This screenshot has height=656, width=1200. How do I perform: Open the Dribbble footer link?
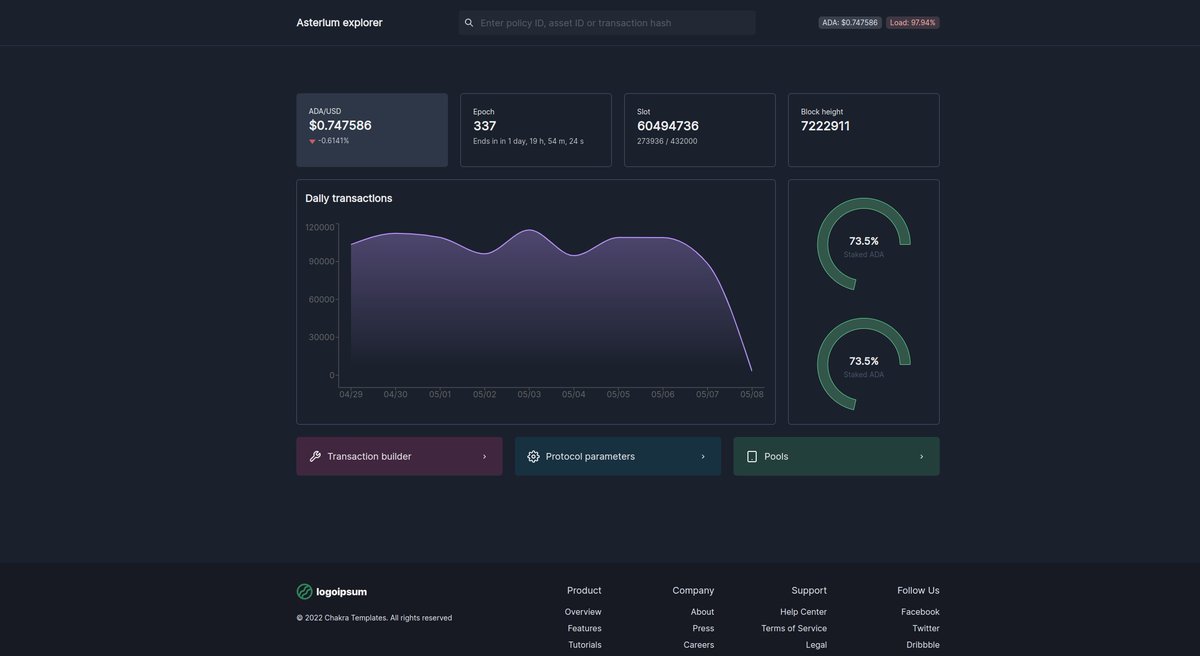[923, 645]
